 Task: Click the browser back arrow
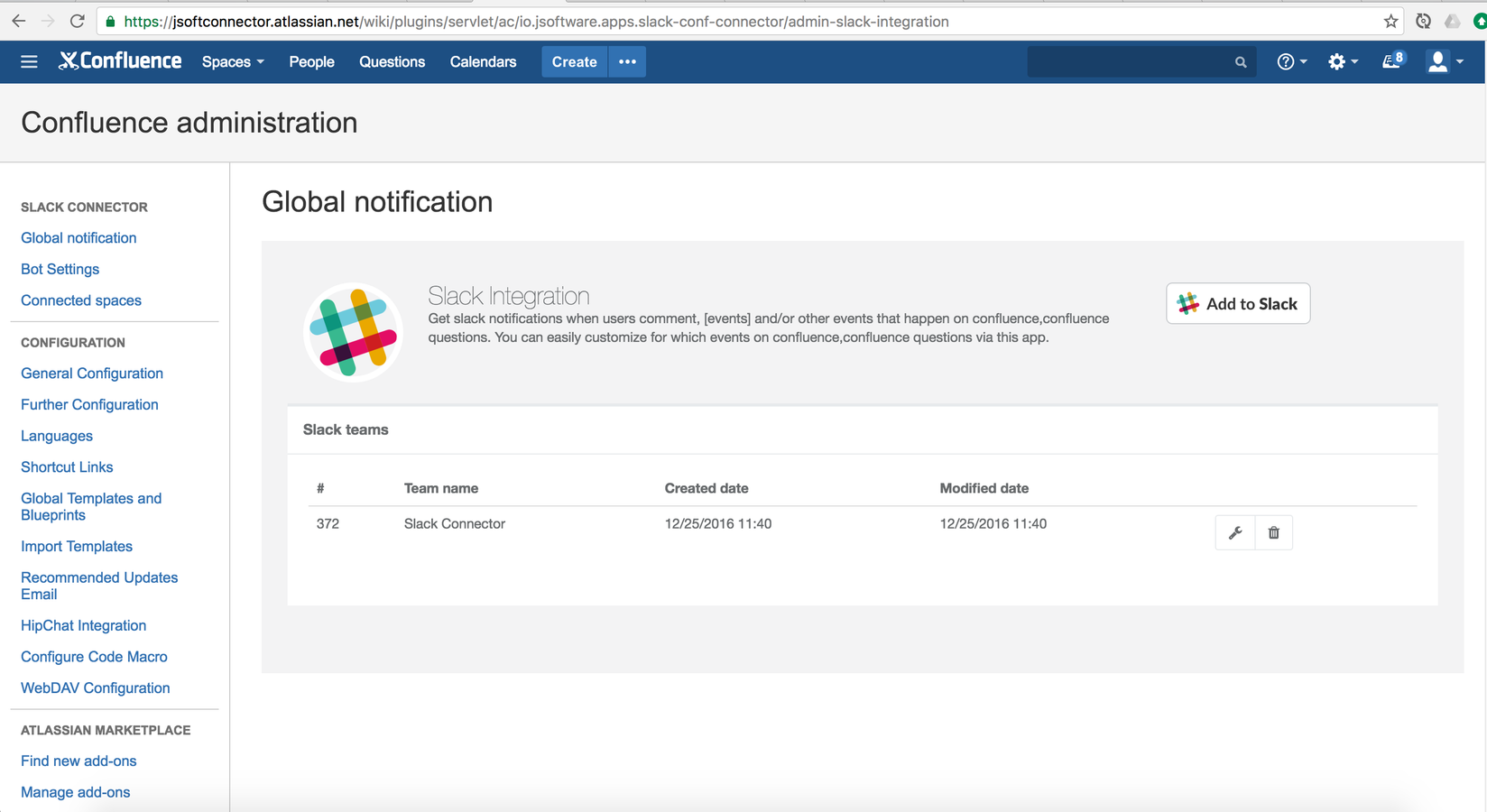19,21
